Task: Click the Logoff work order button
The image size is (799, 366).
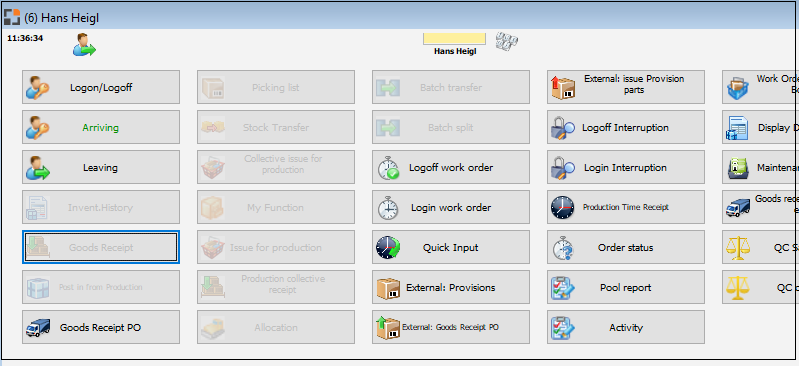Action: click(450, 167)
